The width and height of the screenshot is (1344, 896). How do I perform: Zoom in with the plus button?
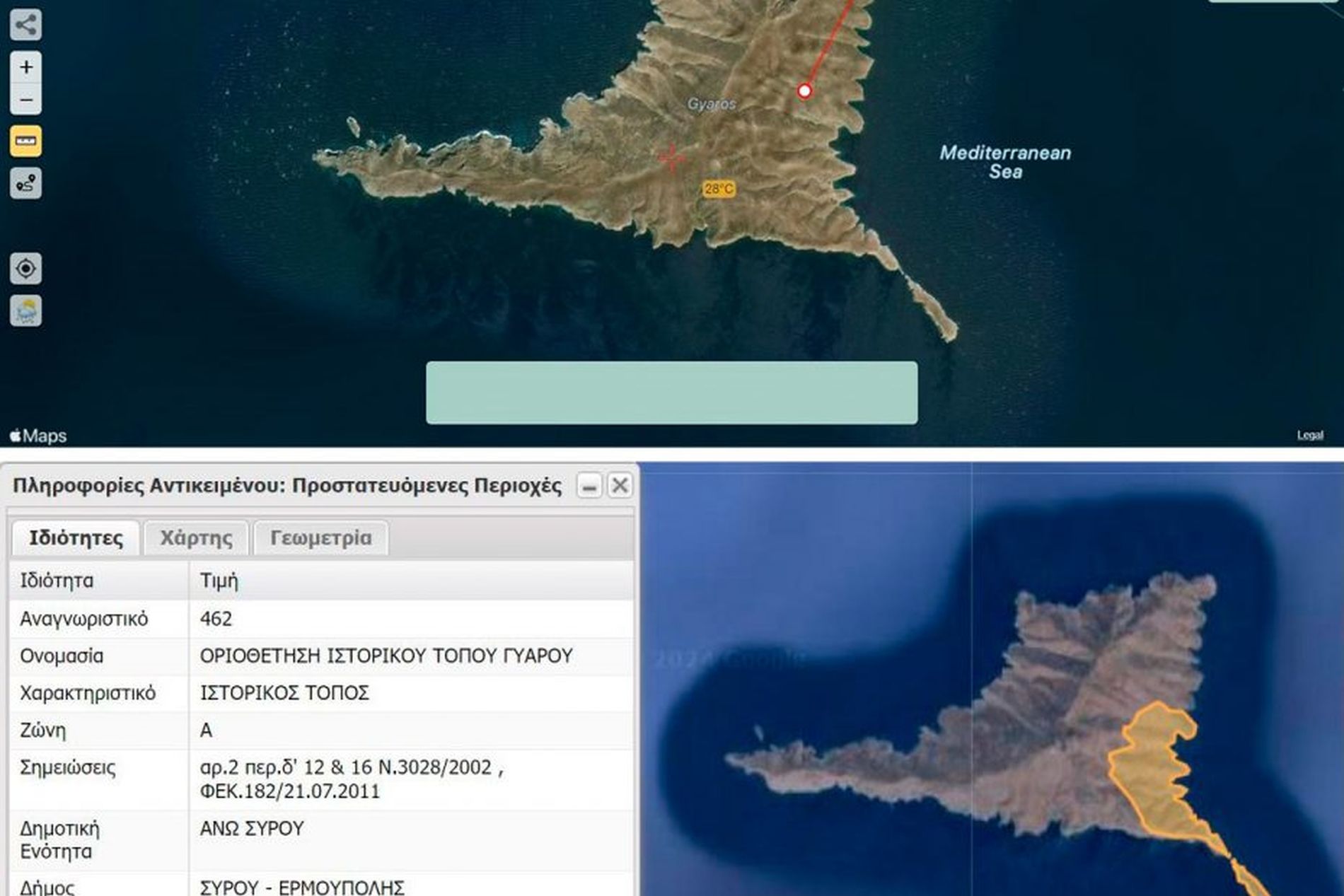pyautogui.click(x=26, y=67)
